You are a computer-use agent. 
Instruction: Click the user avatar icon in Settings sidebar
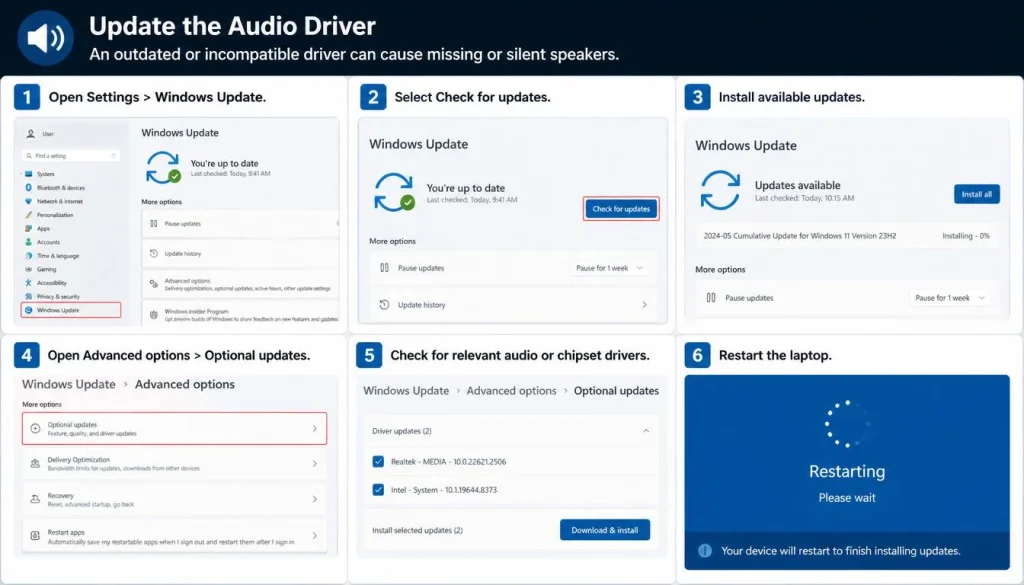click(30, 134)
